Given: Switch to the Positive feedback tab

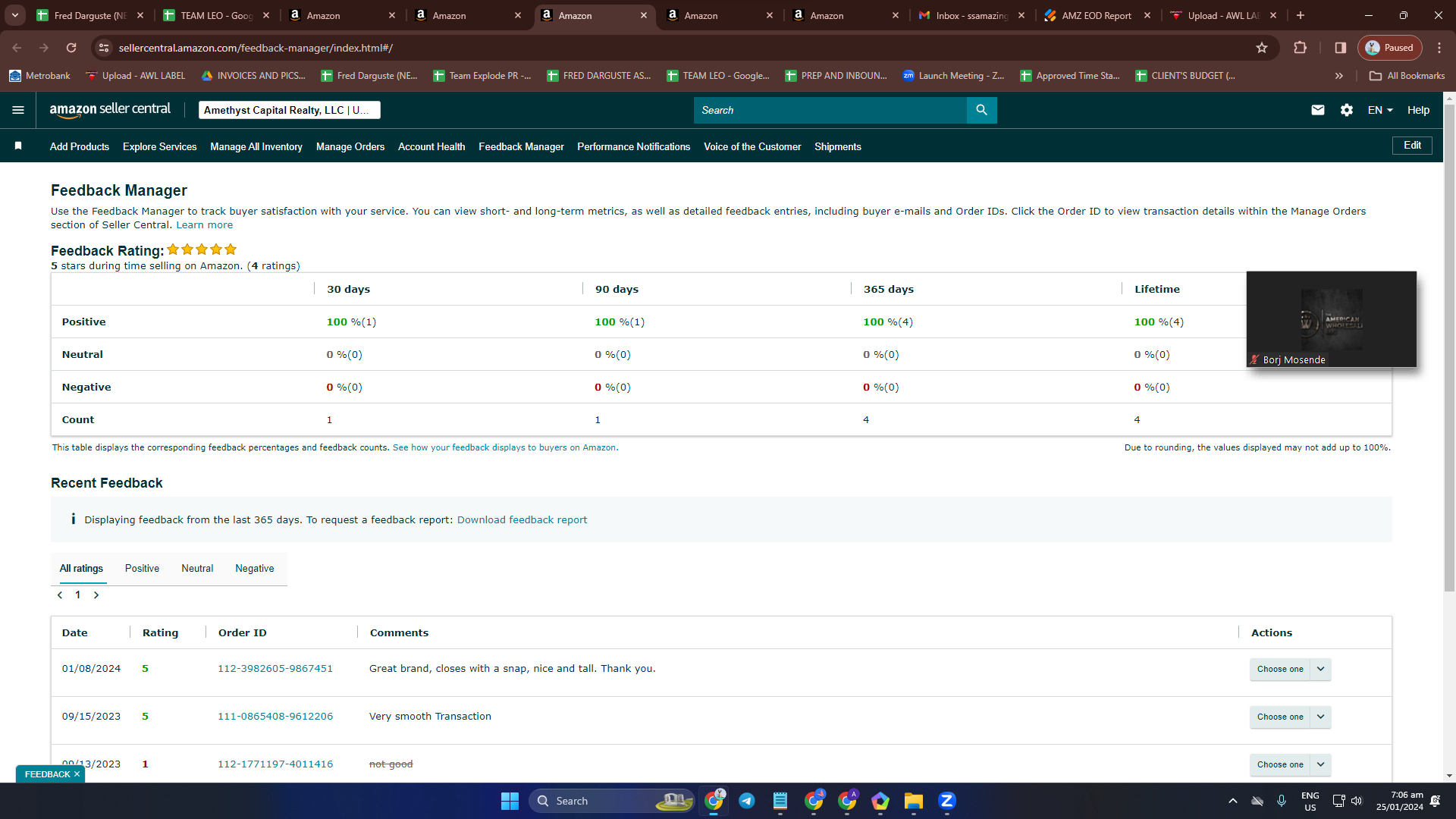Looking at the screenshot, I should coord(142,569).
